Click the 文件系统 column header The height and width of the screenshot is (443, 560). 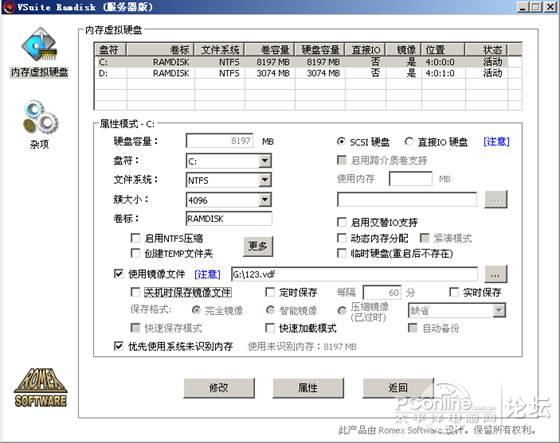click(220, 49)
